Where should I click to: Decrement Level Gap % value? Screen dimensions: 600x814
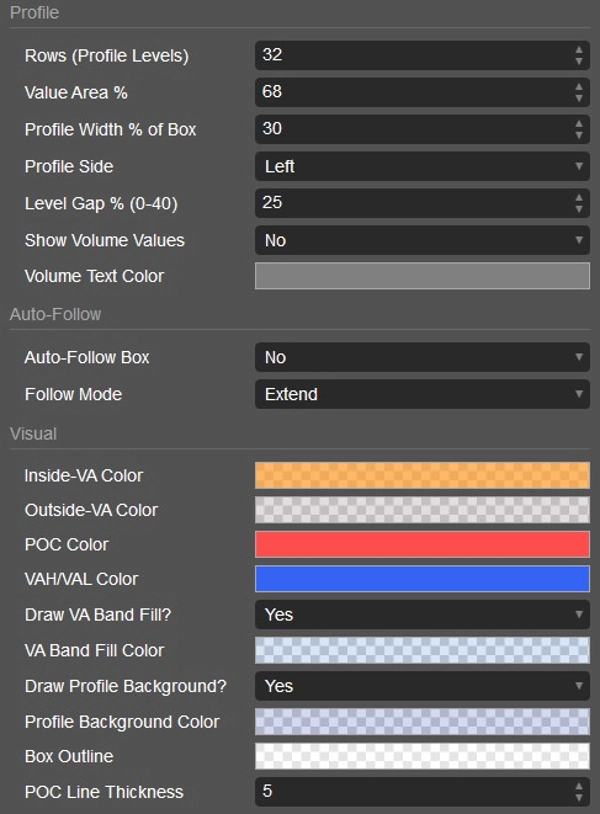[x=580, y=208]
